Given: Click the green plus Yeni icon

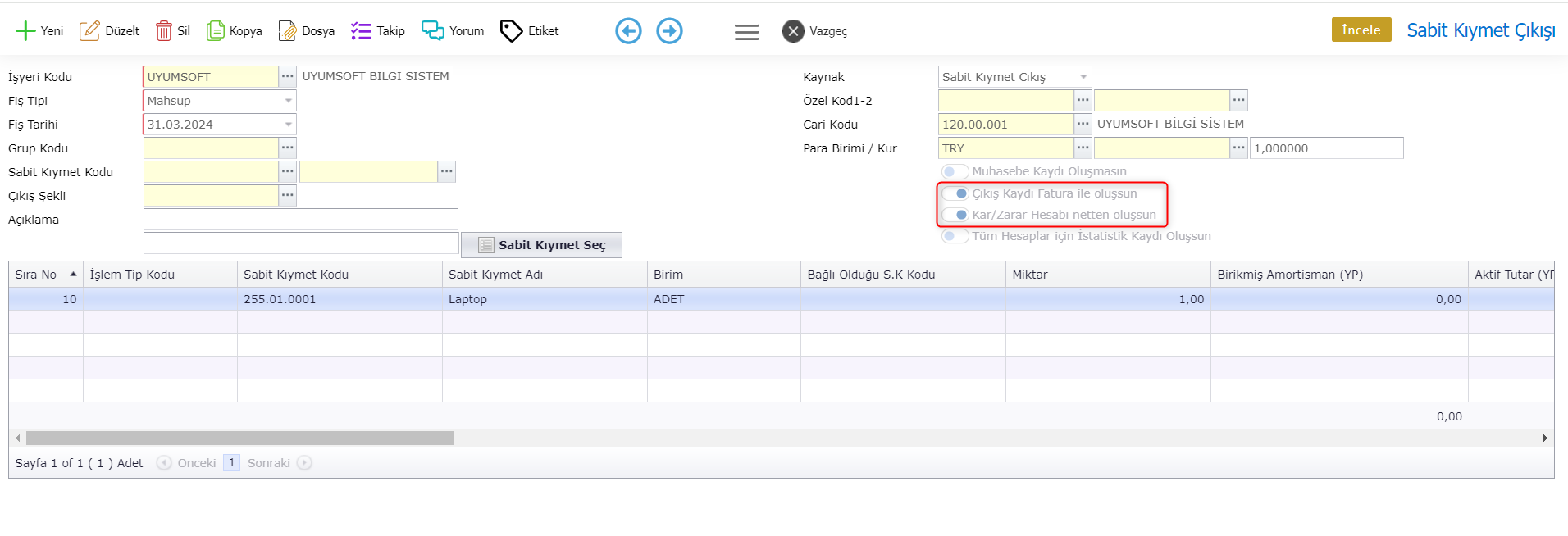Looking at the screenshot, I should coord(25,31).
